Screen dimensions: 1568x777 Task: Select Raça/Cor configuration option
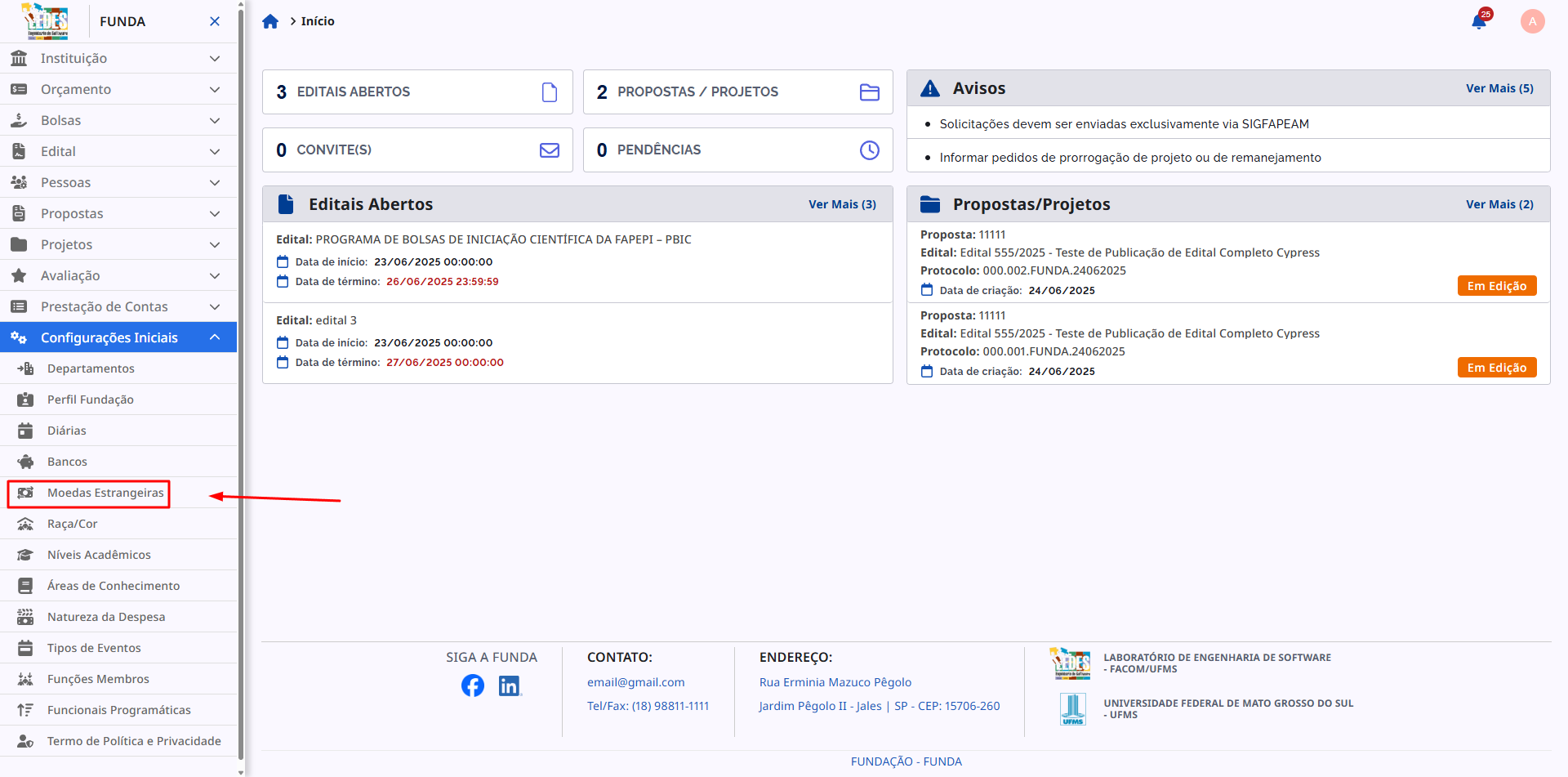pyautogui.click(x=73, y=524)
